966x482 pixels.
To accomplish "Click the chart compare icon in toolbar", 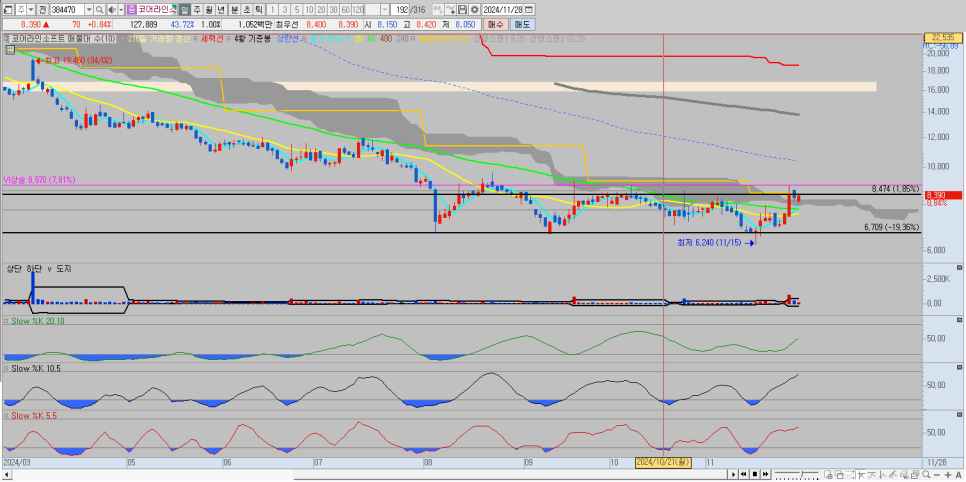I will [438, 10].
